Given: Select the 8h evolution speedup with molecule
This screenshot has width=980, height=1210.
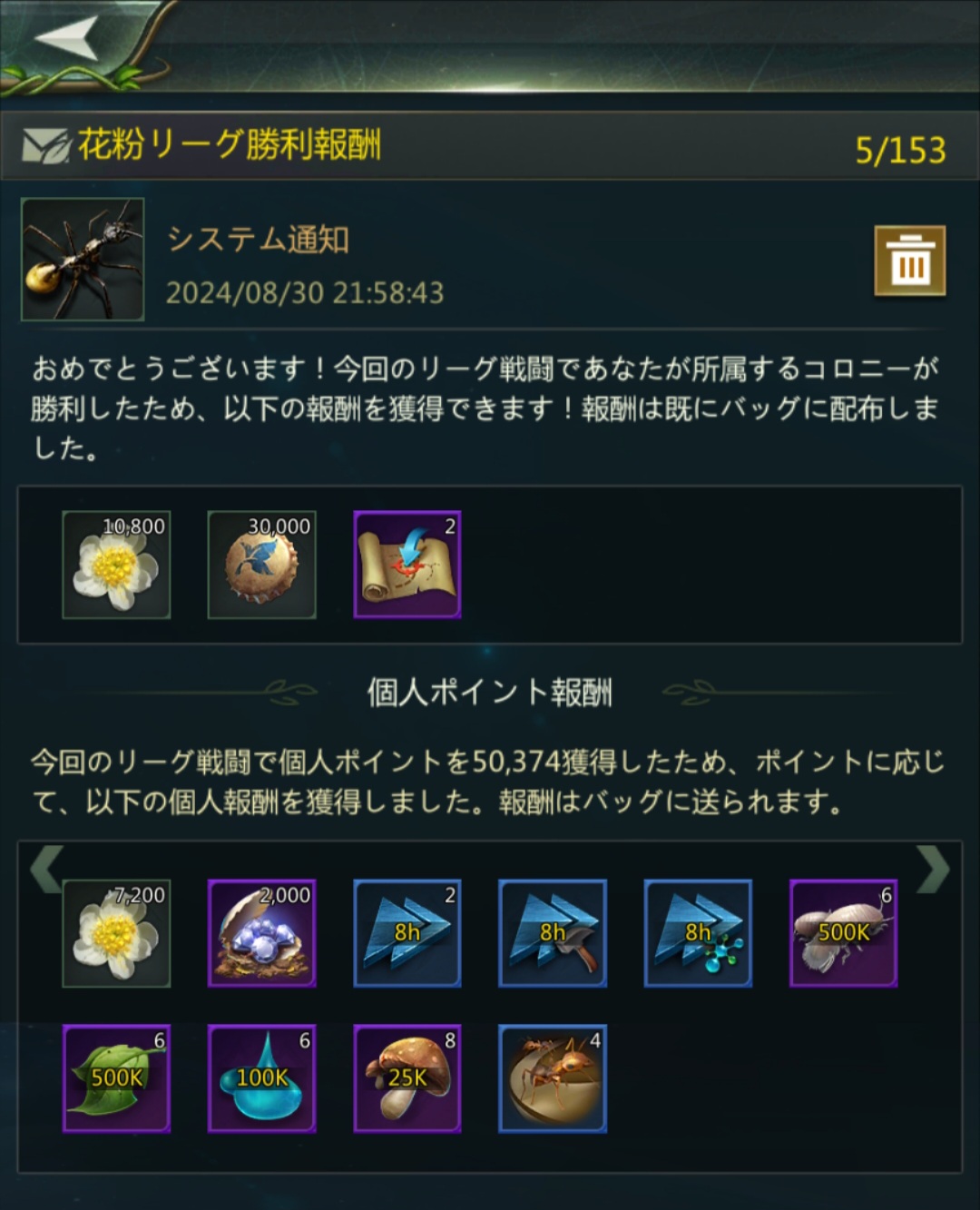Looking at the screenshot, I should click(698, 933).
